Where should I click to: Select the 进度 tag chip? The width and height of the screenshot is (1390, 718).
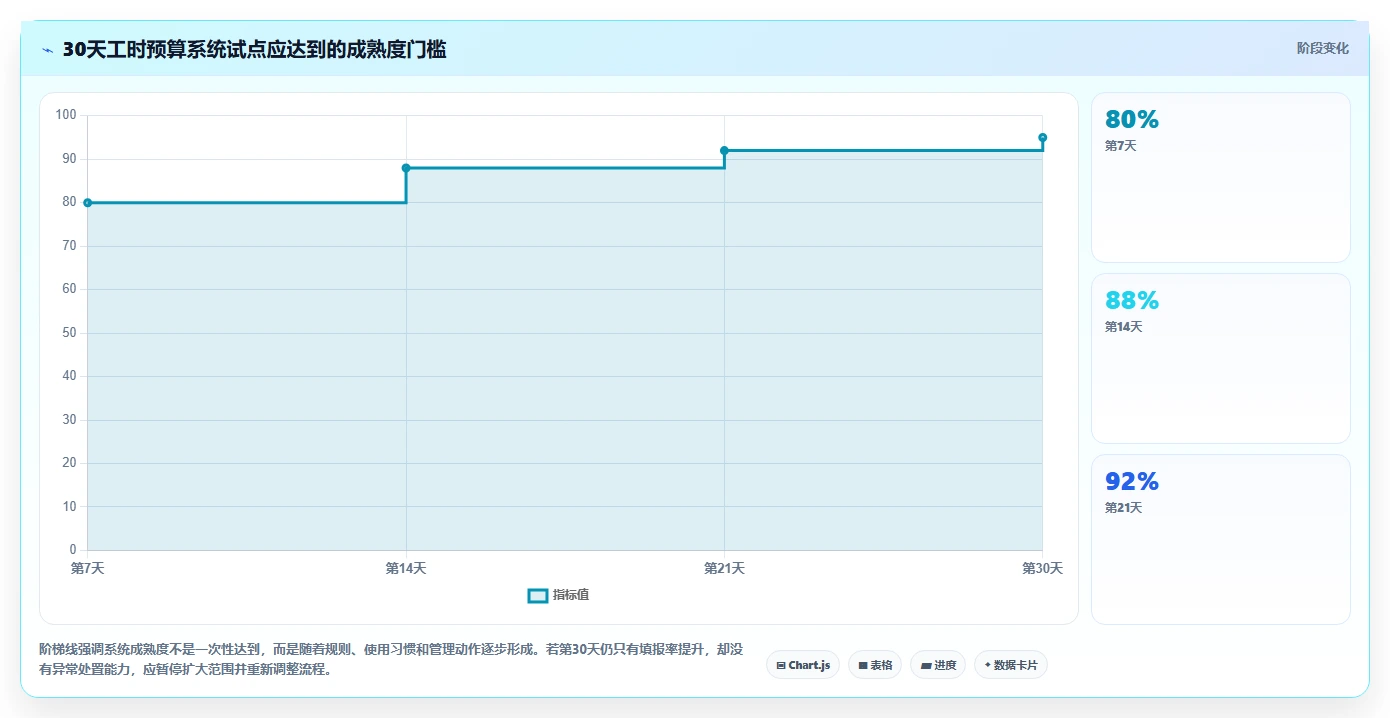(x=938, y=665)
